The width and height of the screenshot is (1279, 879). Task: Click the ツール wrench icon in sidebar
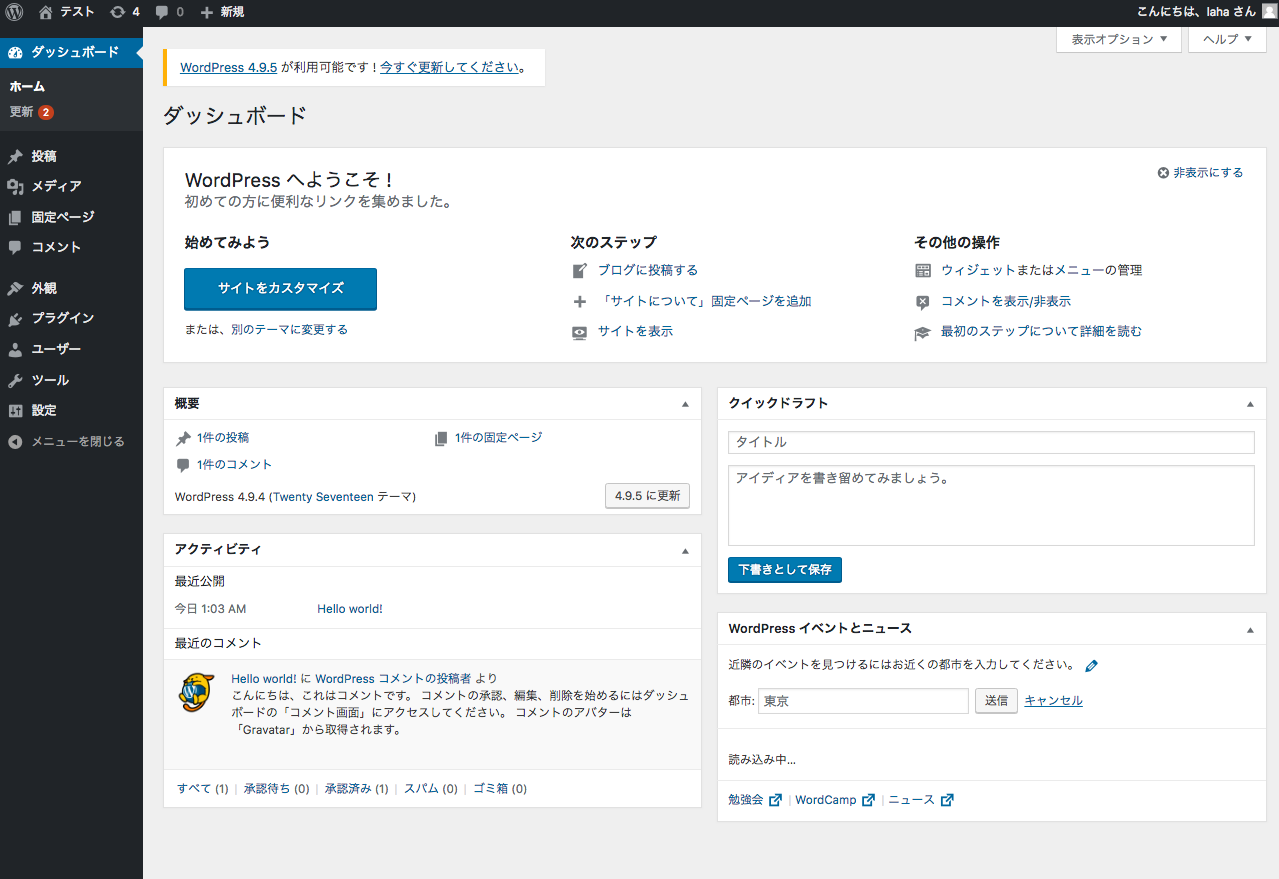click(15, 381)
